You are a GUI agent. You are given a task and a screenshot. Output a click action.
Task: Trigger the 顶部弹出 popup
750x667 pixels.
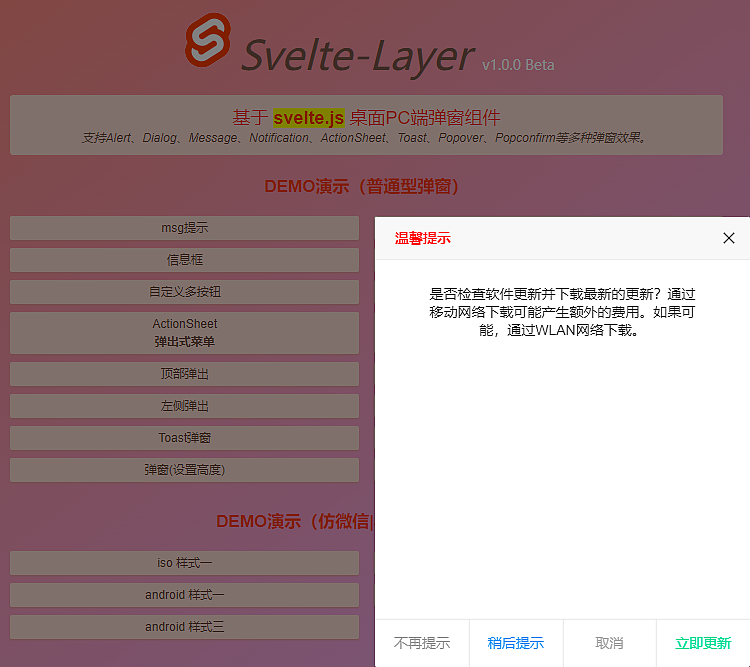(x=184, y=374)
